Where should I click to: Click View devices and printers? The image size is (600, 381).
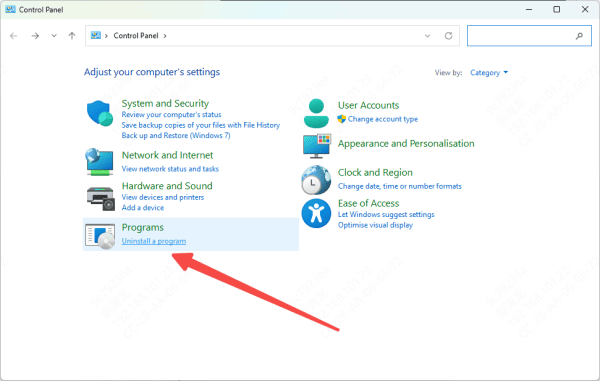point(163,197)
